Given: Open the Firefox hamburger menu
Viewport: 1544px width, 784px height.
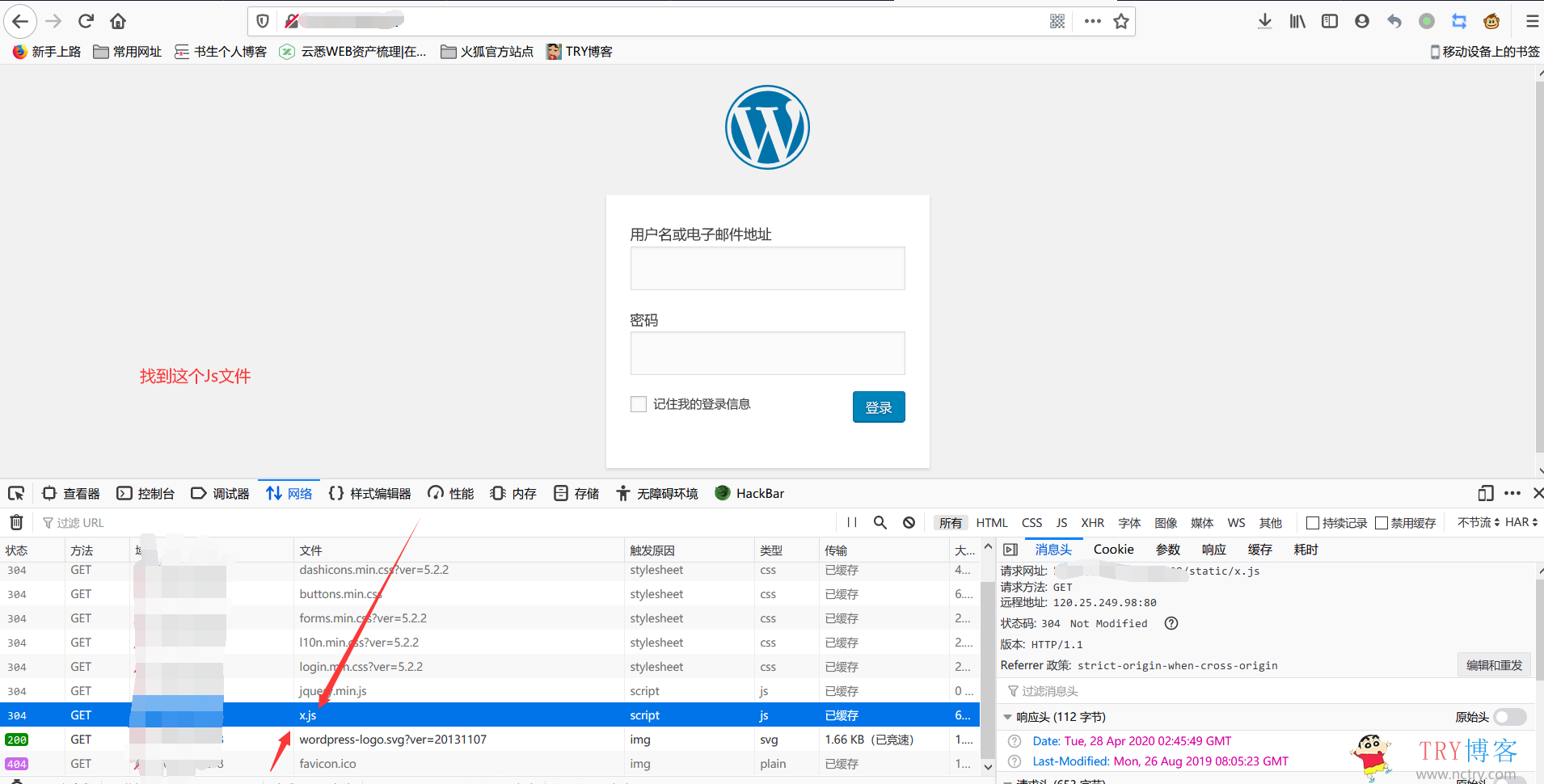Looking at the screenshot, I should (x=1532, y=21).
